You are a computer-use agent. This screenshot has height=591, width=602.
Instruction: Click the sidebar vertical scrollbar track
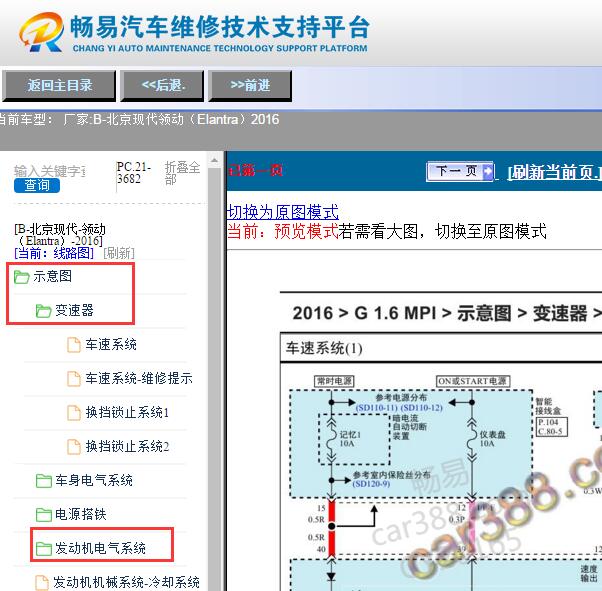214,379
